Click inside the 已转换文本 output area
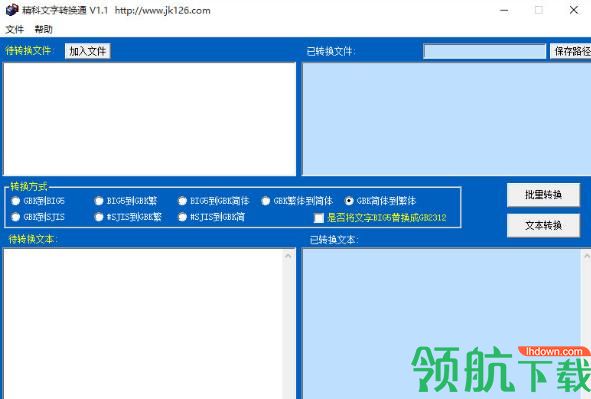Image resolution: width=591 pixels, height=399 pixels. [x=442, y=323]
